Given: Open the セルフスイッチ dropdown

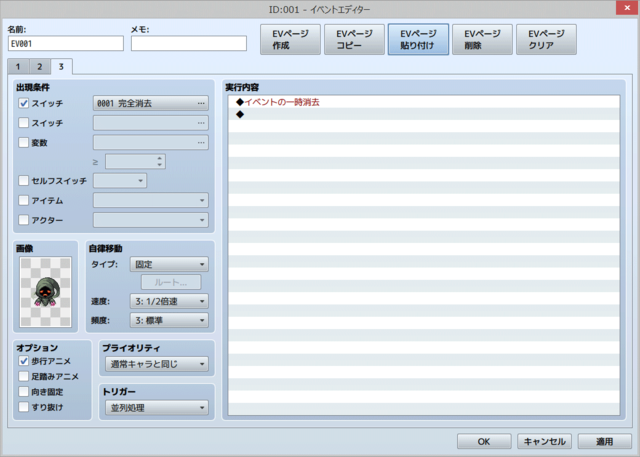Looking at the screenshot, I should pos(120,180).
